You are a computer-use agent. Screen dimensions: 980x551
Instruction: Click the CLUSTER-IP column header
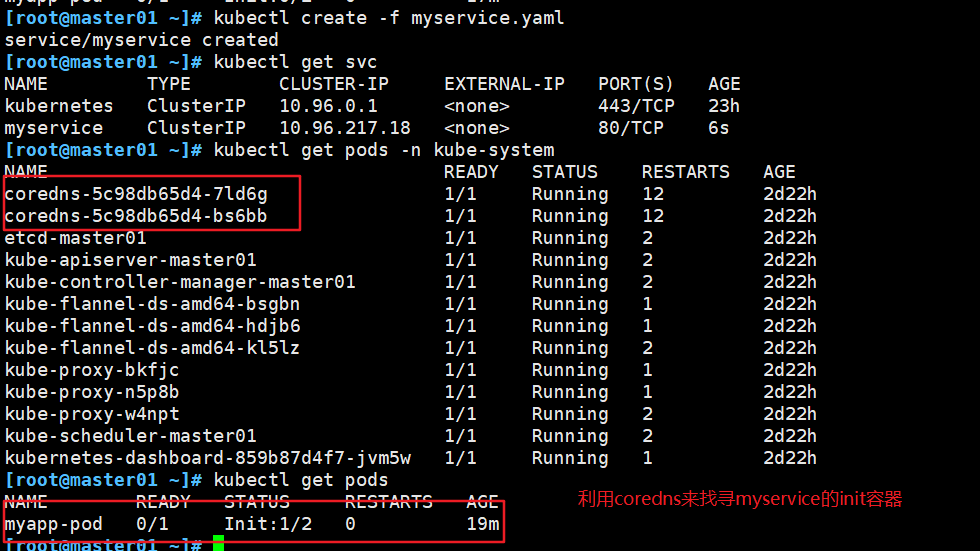(x=334, y=84)
